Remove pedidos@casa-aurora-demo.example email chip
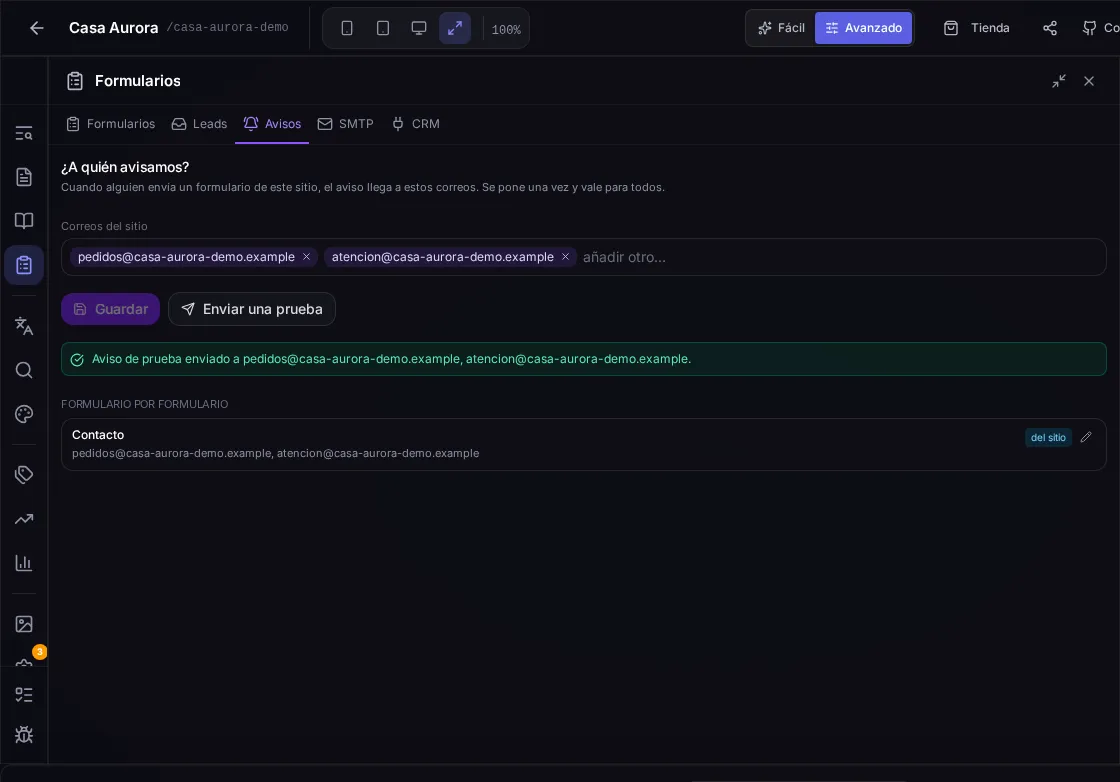This screenshot has width=1120, height=782. click(306, 256)
